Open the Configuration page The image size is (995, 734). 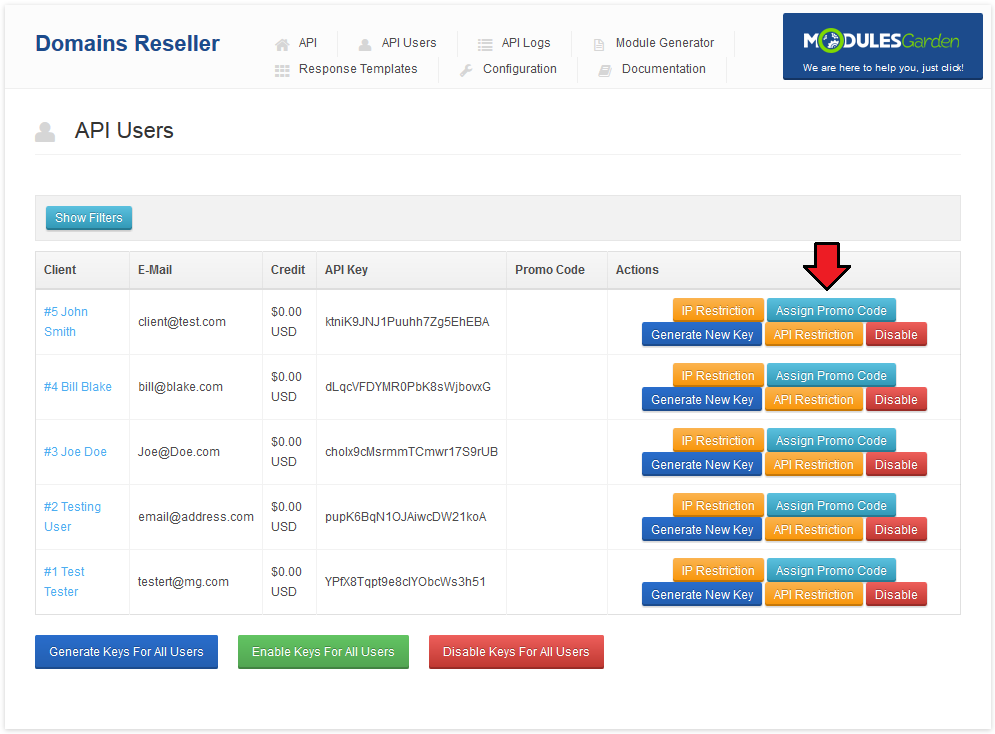(x=520, y=69)
